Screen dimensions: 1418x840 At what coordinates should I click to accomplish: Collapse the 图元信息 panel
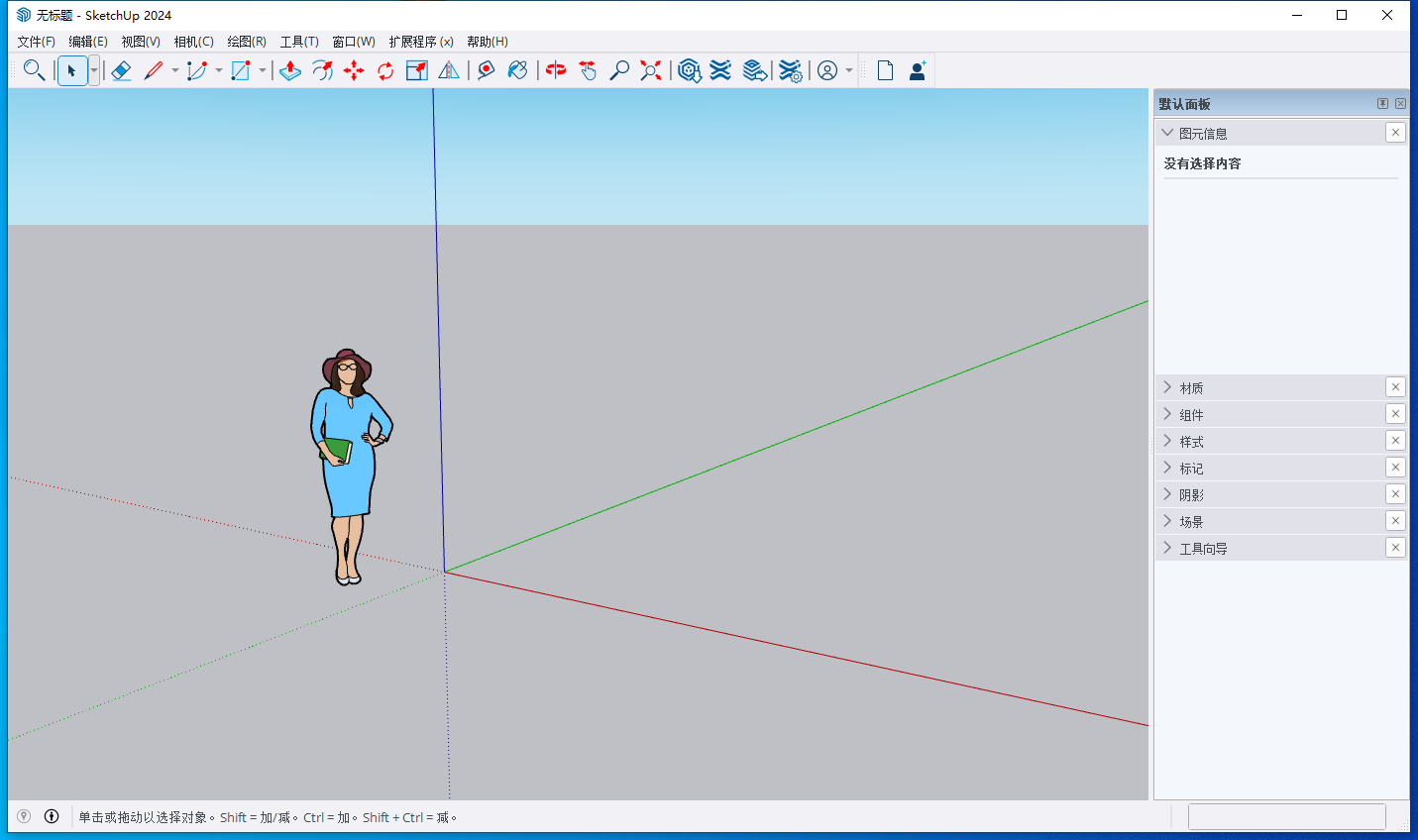(1167, 132)
